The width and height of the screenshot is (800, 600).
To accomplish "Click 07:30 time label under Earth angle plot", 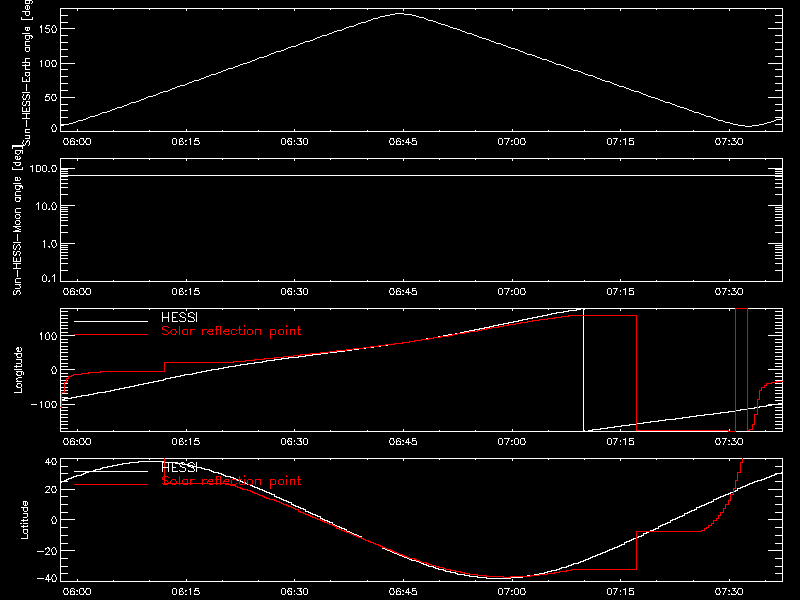I will pos(729,142).
